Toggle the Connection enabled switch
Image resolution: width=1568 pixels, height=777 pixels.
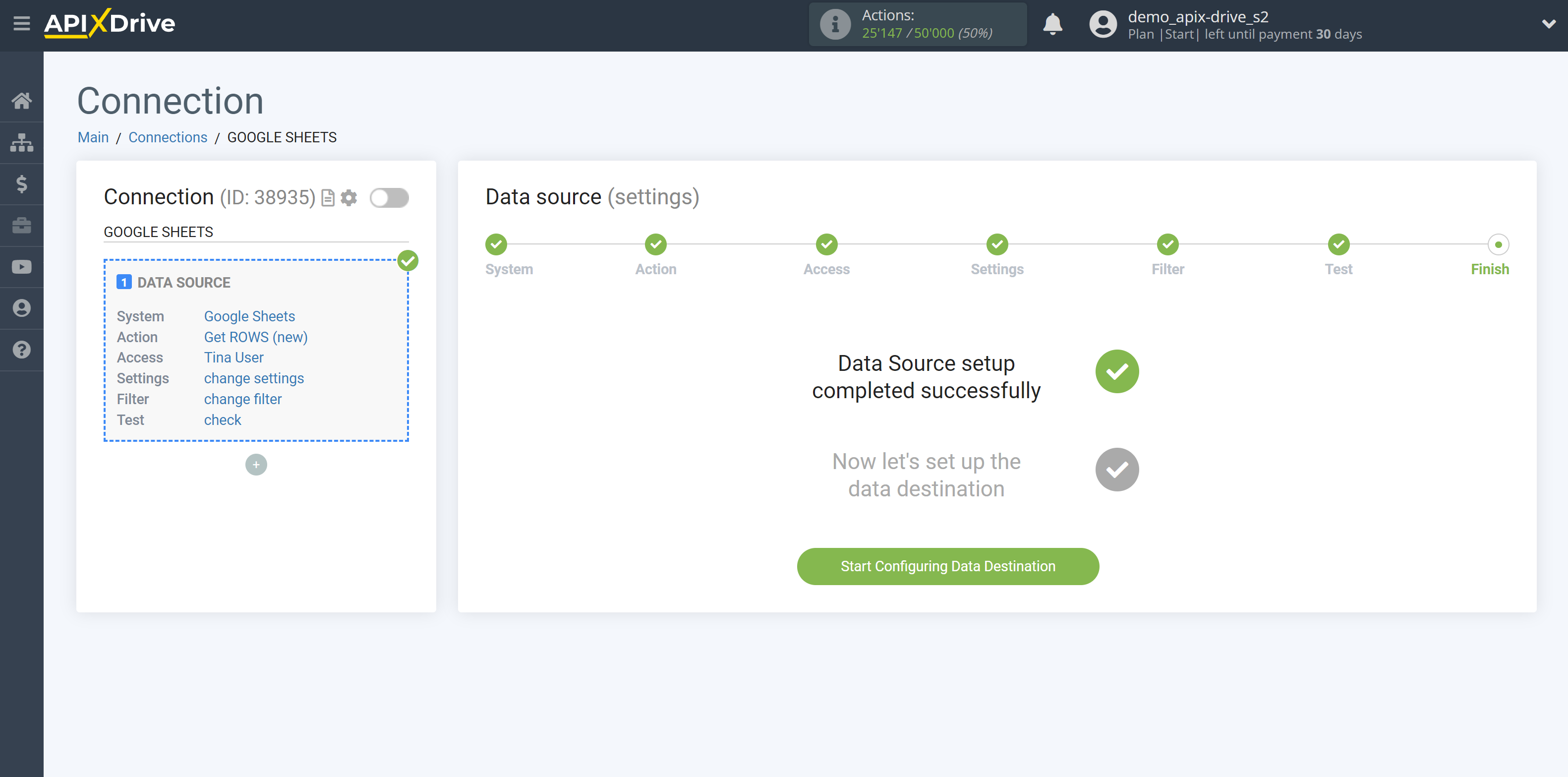(x=390, y=197)
